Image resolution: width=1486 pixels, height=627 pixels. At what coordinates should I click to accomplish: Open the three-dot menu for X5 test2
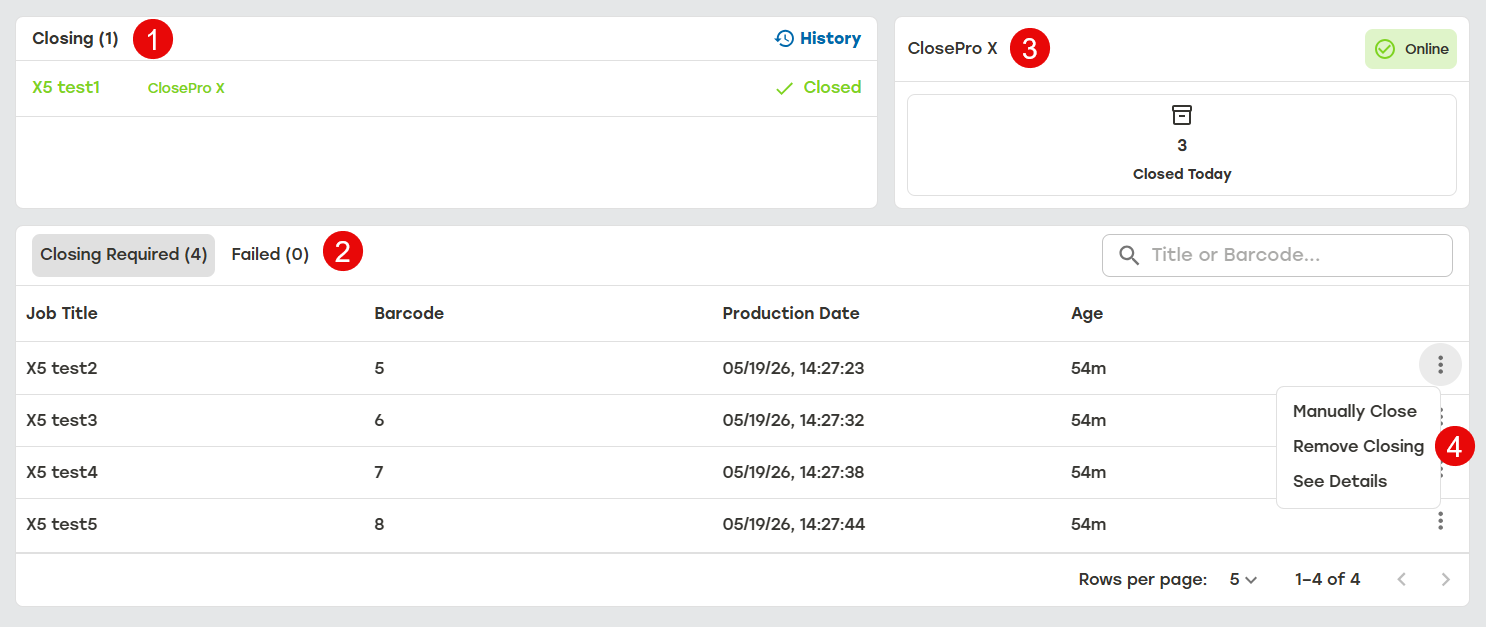tap(1440, 365)
